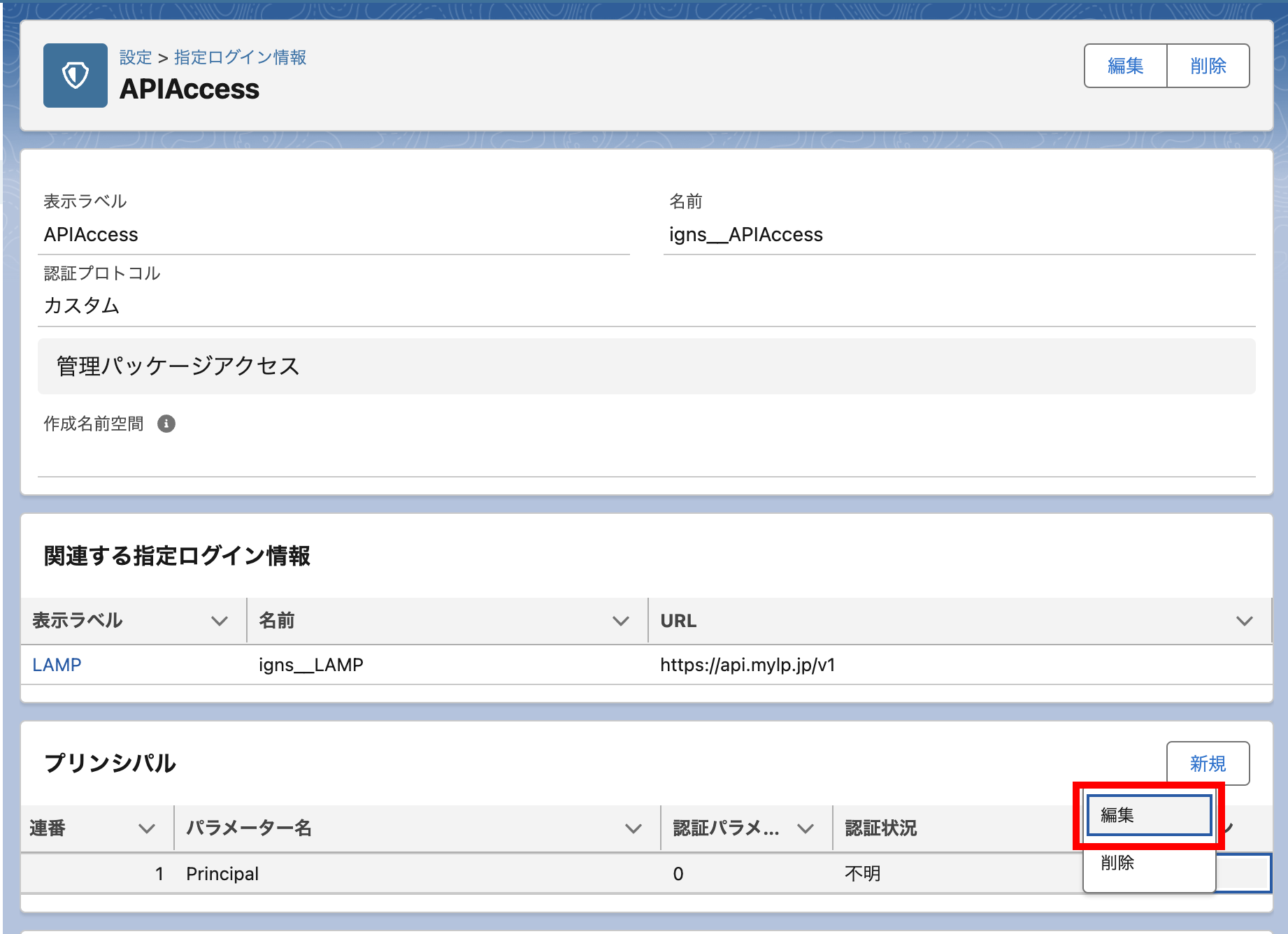Image resolution: width=1288 pixels, height=934 pixels.
Task: Open 名前 column chevron in related credentials table
Action: (x=620, y=621)
